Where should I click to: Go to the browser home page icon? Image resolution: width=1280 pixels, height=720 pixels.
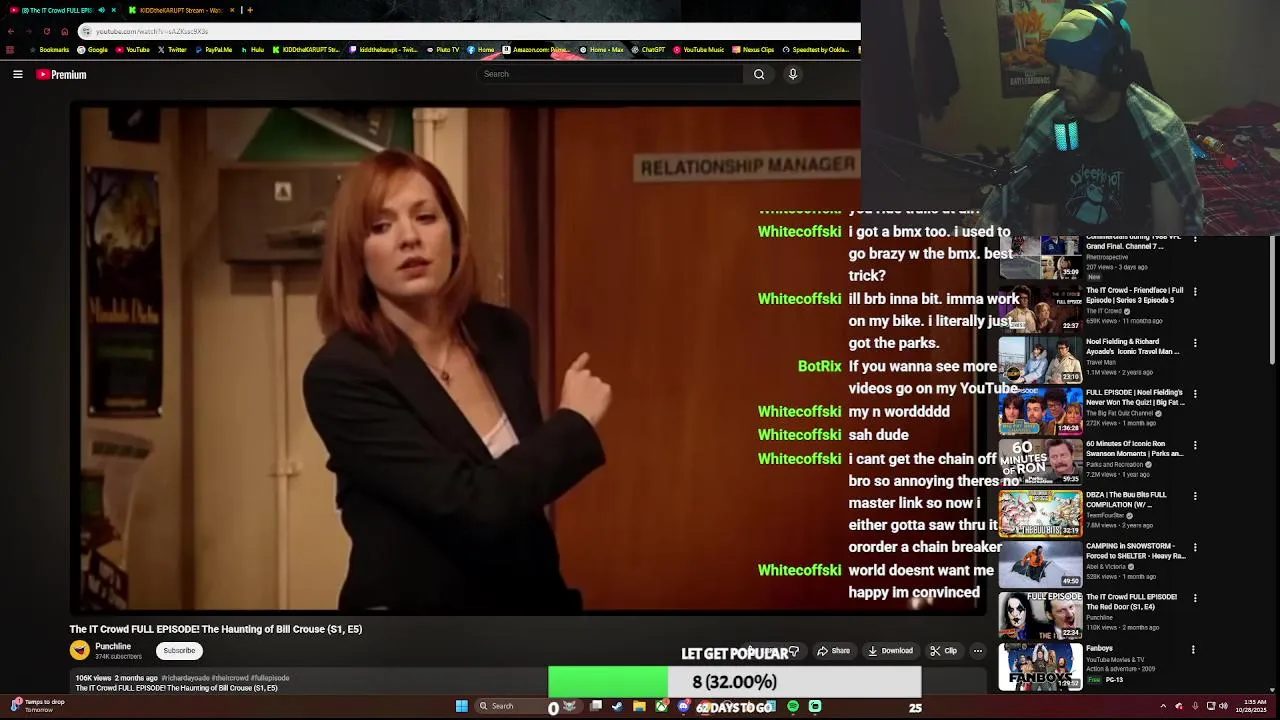coord(65,31)
